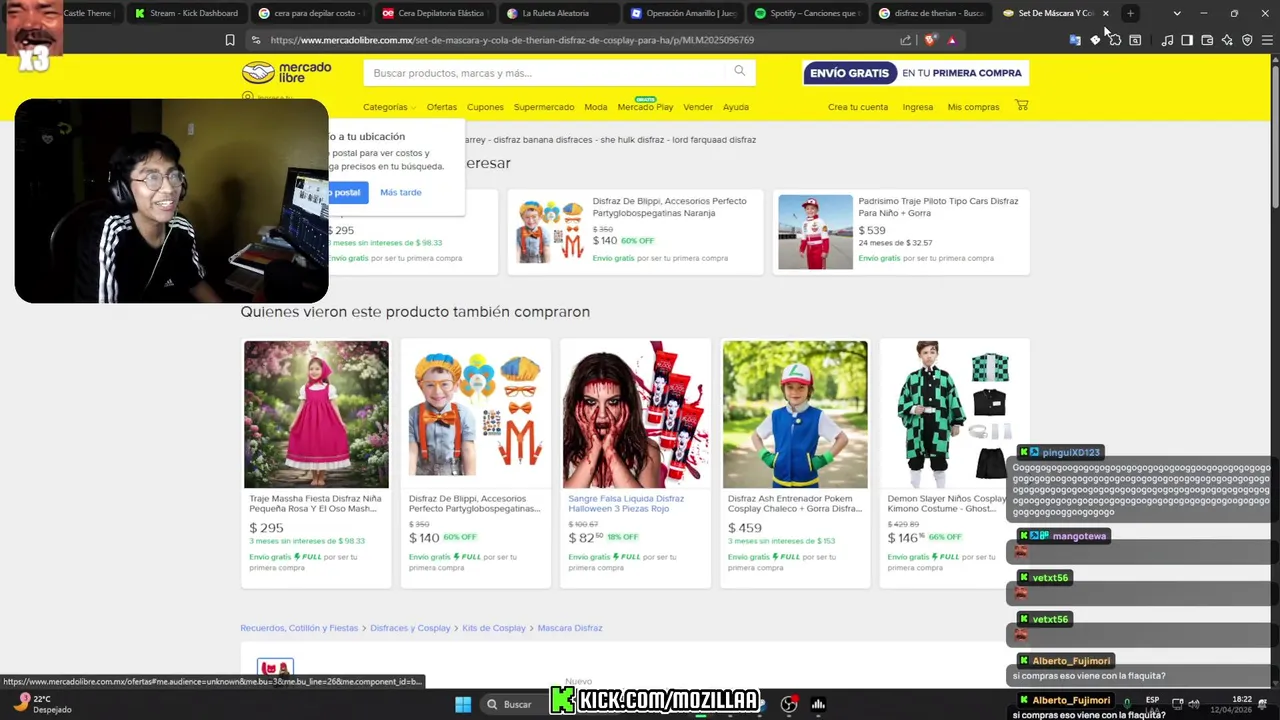This screenshot has height=720, width=1280.
Task: Expand the Categorías dropdown menu
Action: tap(389, 107)
